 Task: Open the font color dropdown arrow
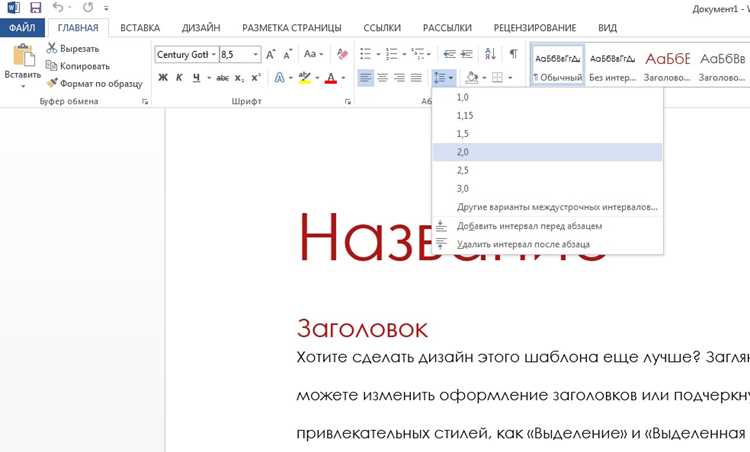[x=343, y=78]
